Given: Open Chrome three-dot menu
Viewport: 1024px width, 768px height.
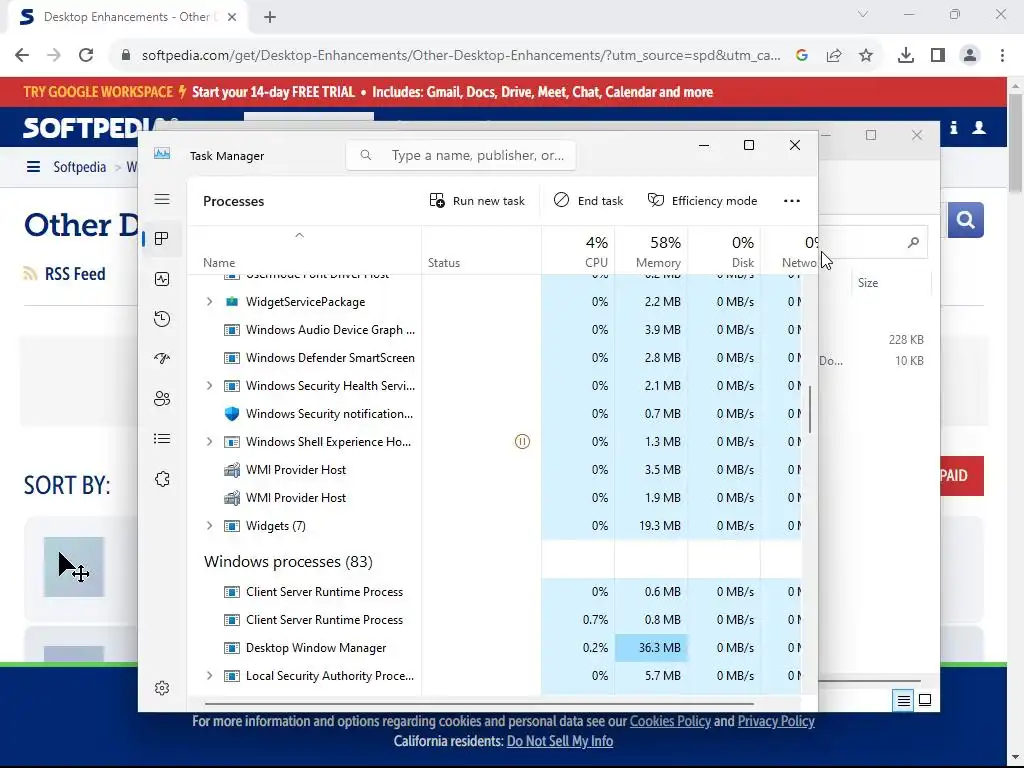Looking at the screenshot, I should [1002, 56].
